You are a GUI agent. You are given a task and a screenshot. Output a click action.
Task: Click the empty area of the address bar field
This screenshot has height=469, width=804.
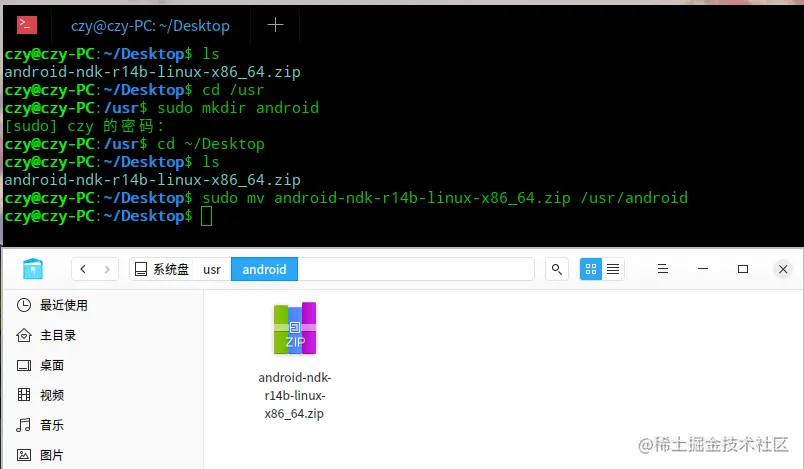pos(415,269)
